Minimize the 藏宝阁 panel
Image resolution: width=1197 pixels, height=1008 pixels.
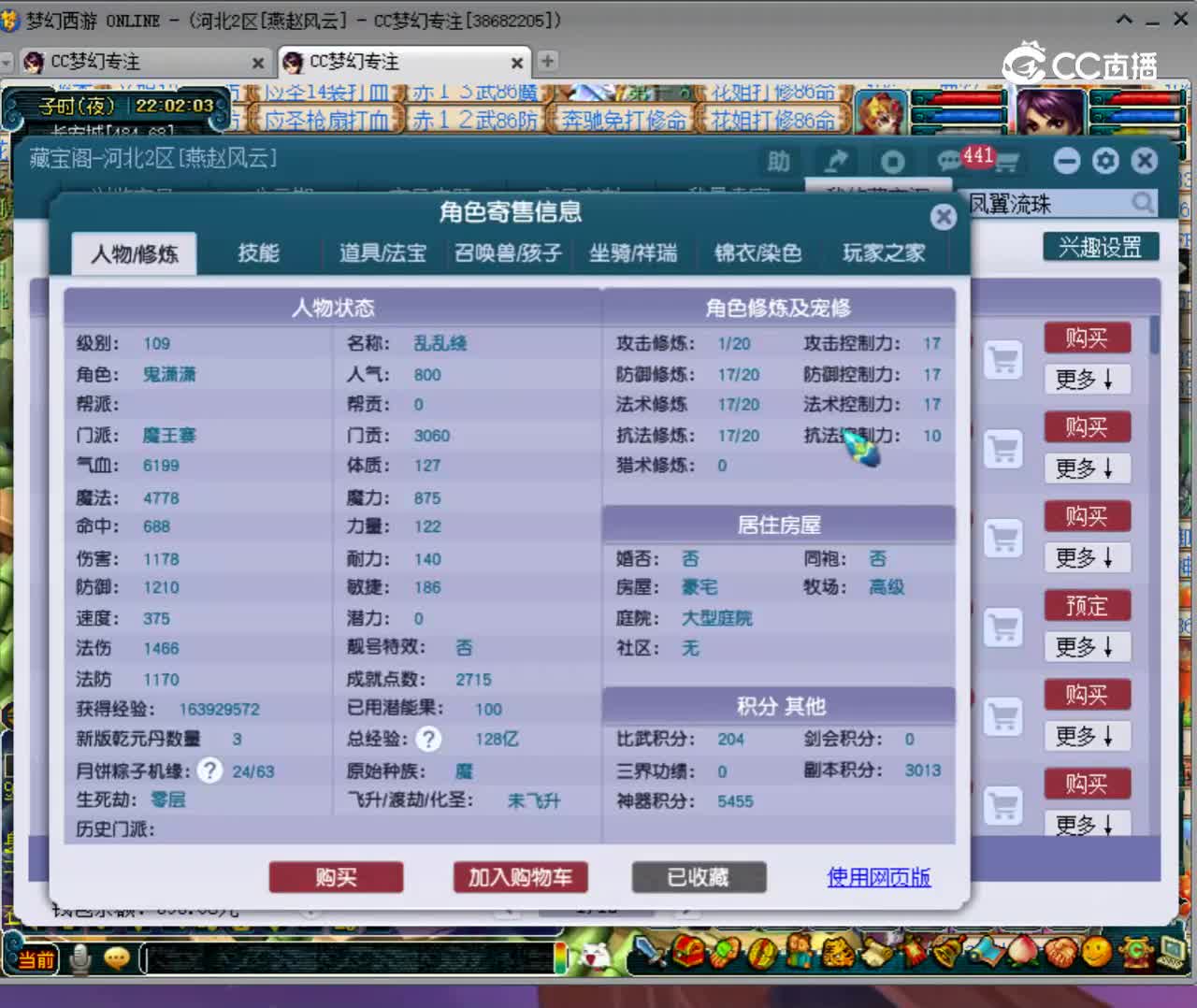pyautogui.click(x=1066, y=161)
